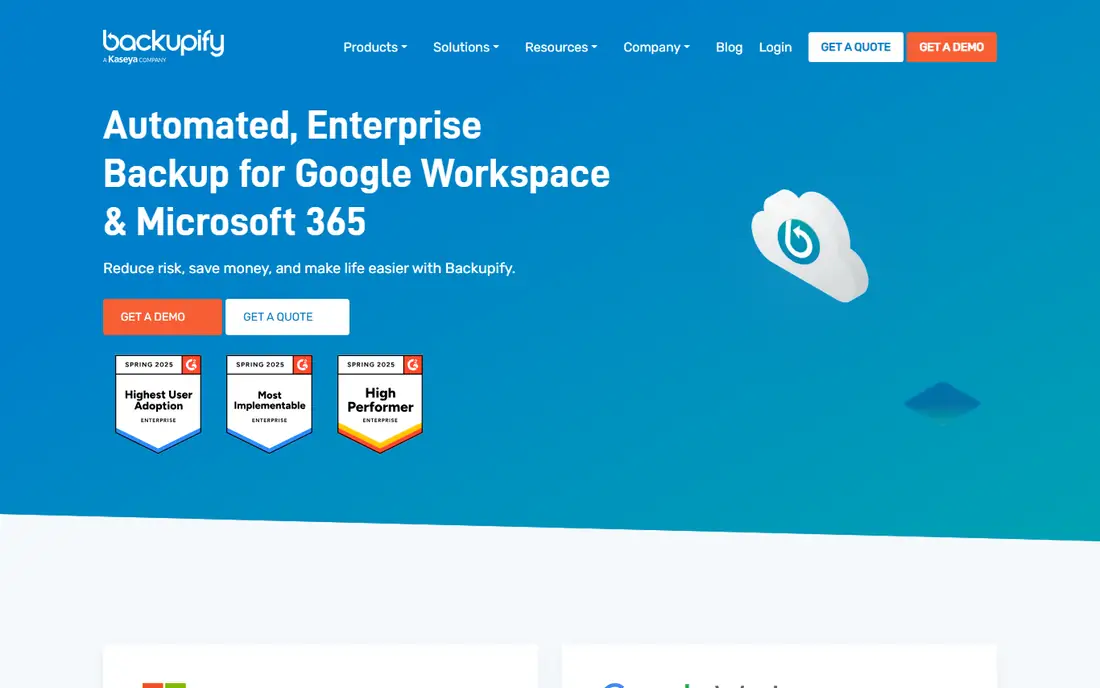
Task: Open the Resources dropdown
Action: [561, 47]
